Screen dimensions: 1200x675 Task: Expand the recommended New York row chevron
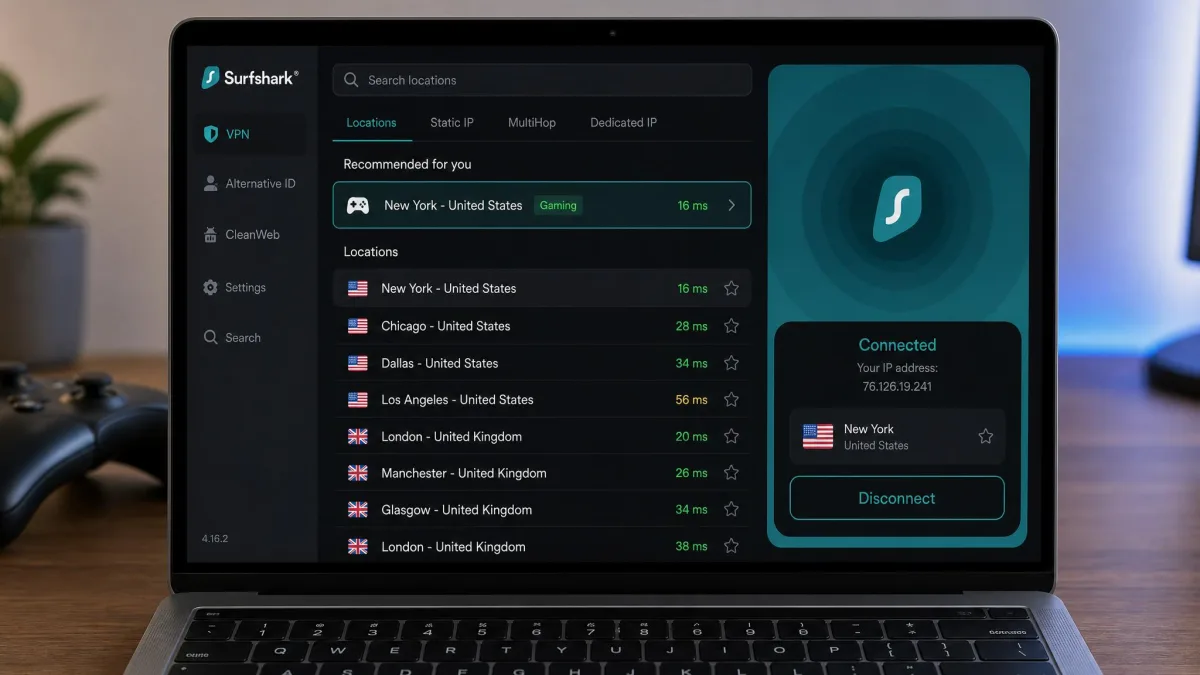tap(732, 205)
